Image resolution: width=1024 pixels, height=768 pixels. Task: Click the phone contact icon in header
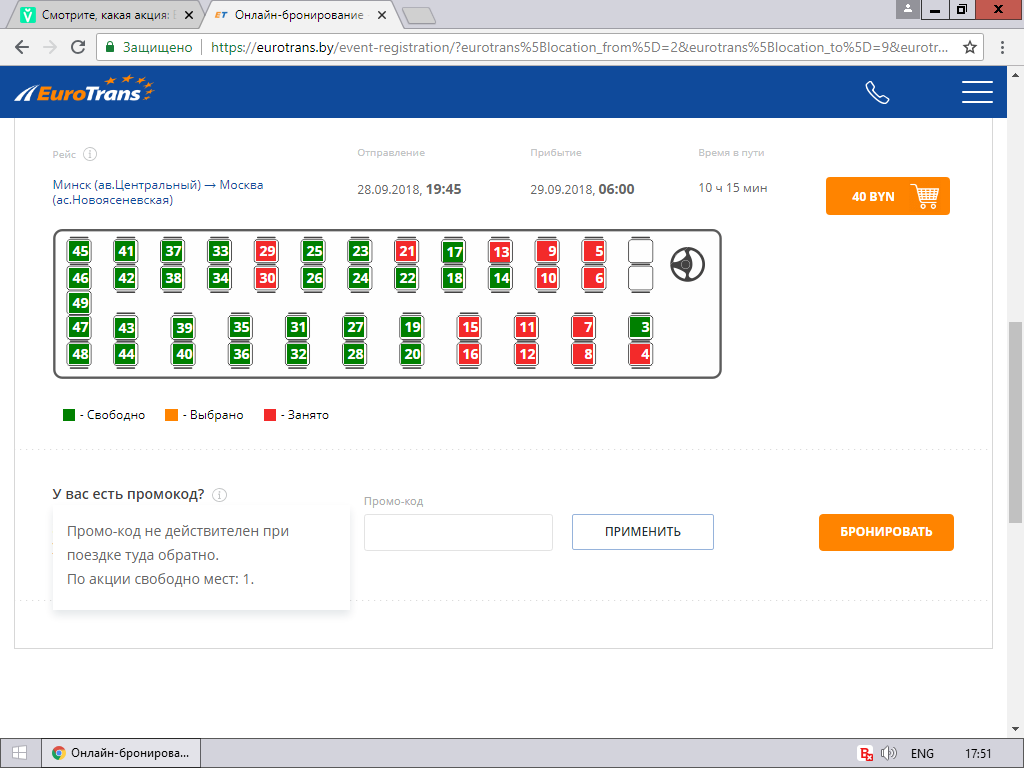pyautogui.click(x=877, y=93)
